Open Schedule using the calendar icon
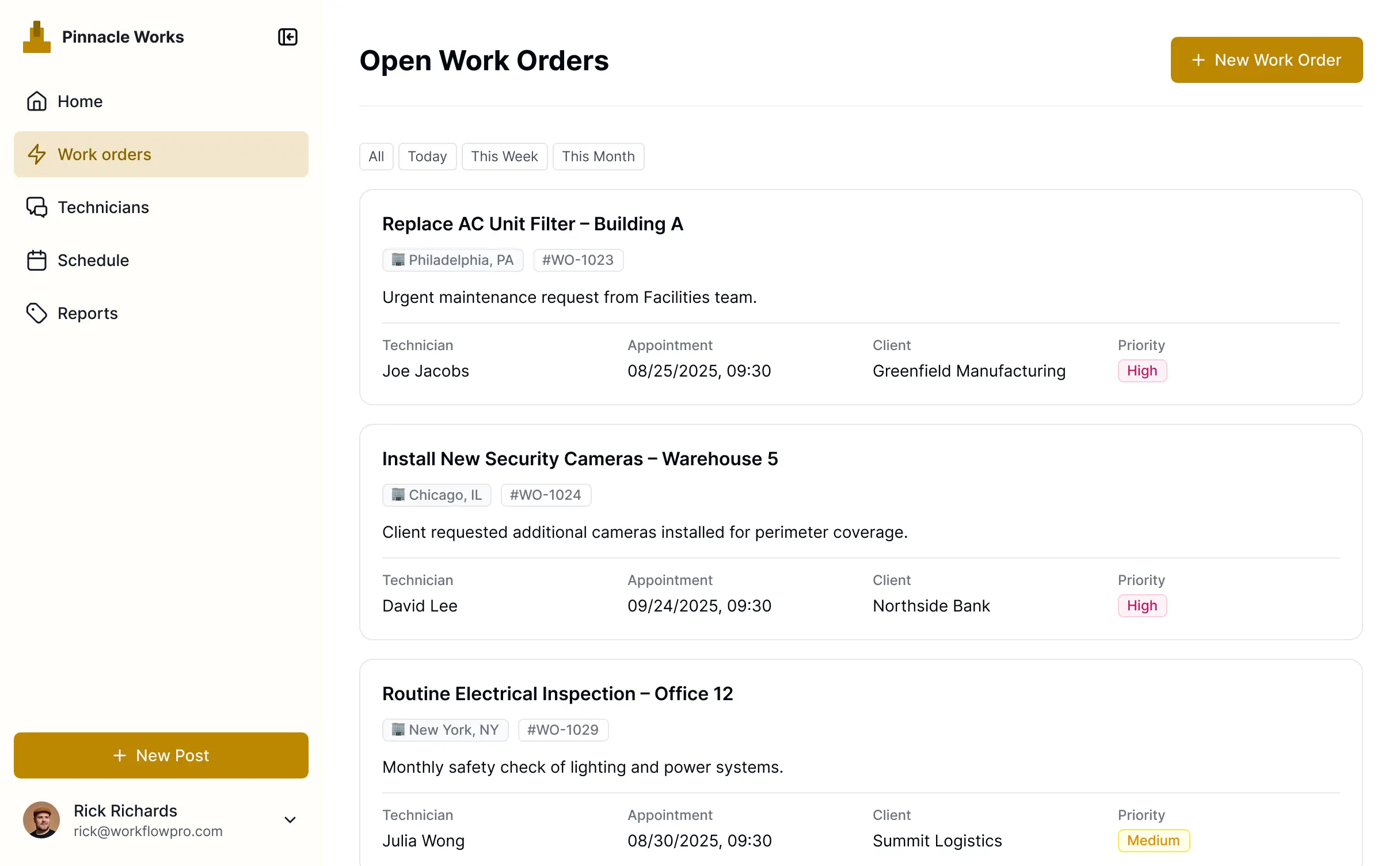1400x866 pixels. coord(37,260)
